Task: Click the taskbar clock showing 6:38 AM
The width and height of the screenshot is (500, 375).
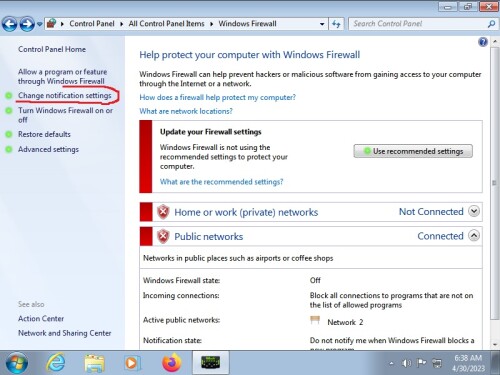Action: (x=468, y=363)
